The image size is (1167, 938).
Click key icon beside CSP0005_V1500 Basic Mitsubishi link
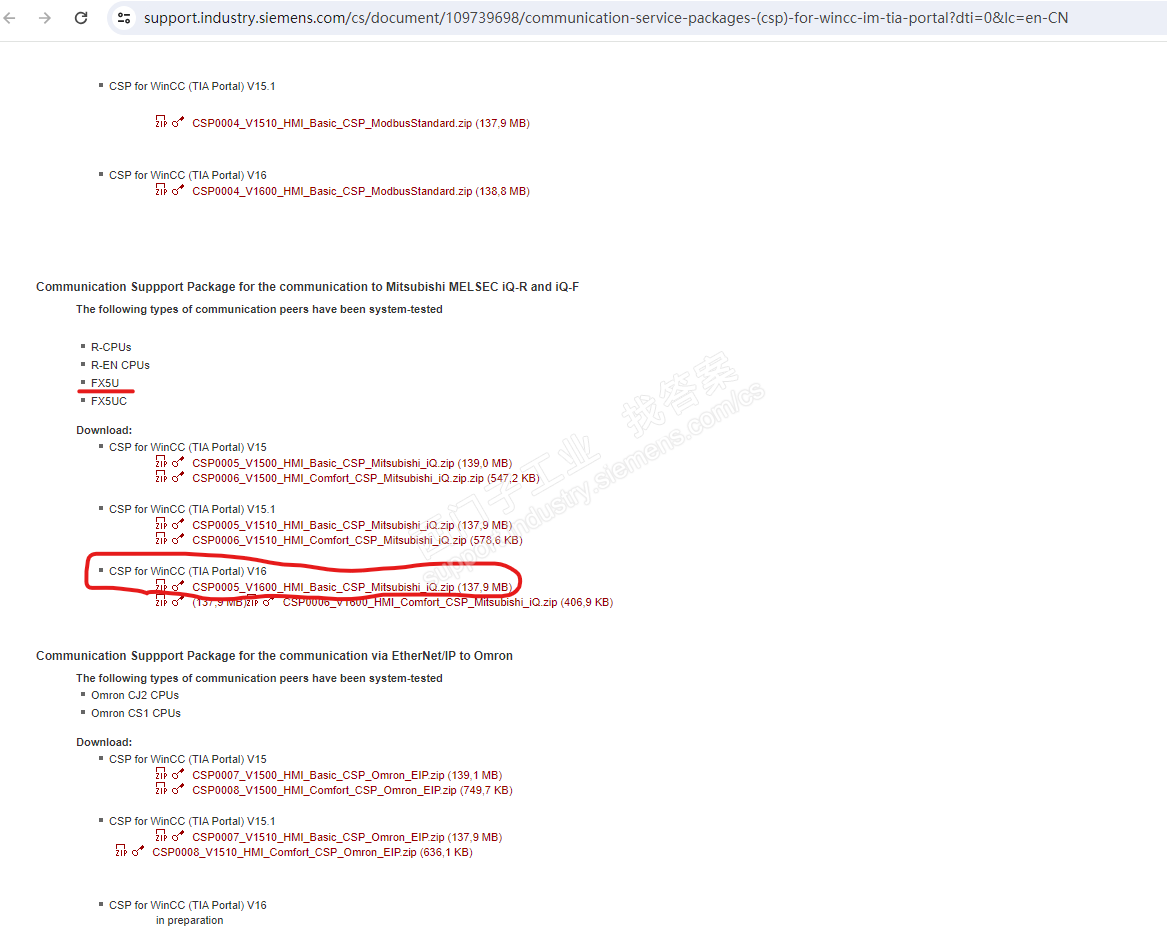[x=178, y=462]
